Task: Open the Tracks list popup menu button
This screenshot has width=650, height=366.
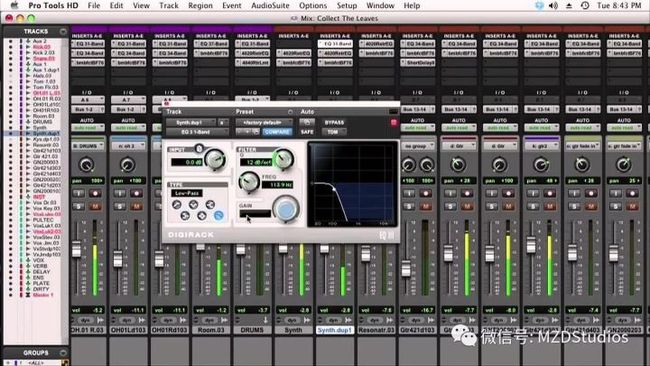Action: pos(63,32)
